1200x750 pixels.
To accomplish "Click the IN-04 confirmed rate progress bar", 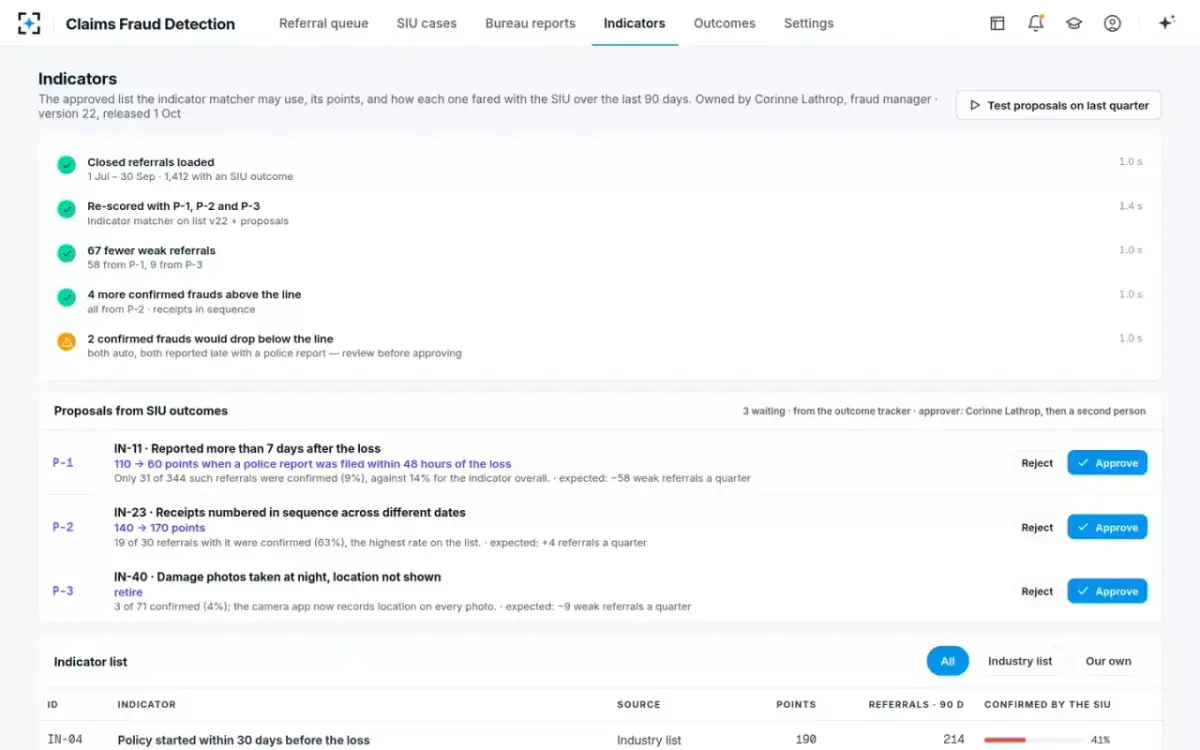I will click(1033, 740).
